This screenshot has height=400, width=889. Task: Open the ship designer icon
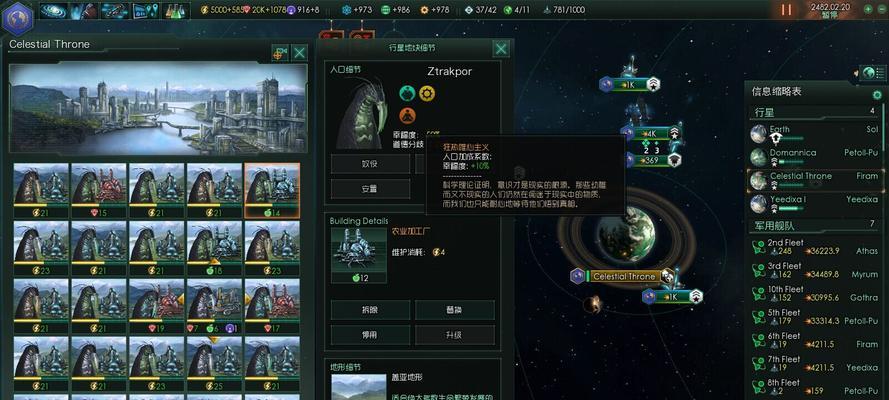coord(115,10)
